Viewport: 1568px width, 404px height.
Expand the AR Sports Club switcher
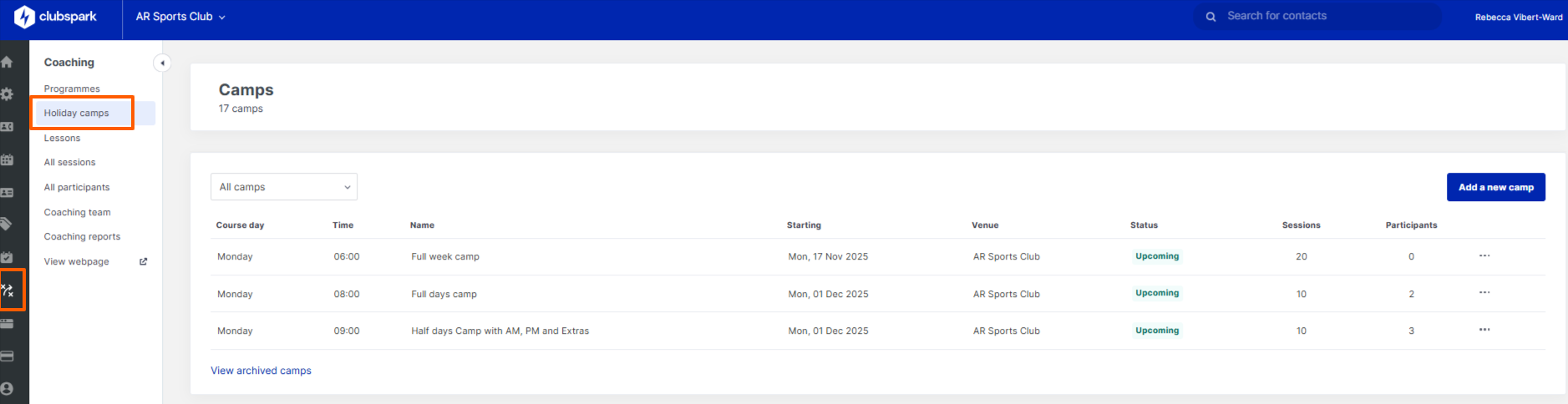(180, 17)
